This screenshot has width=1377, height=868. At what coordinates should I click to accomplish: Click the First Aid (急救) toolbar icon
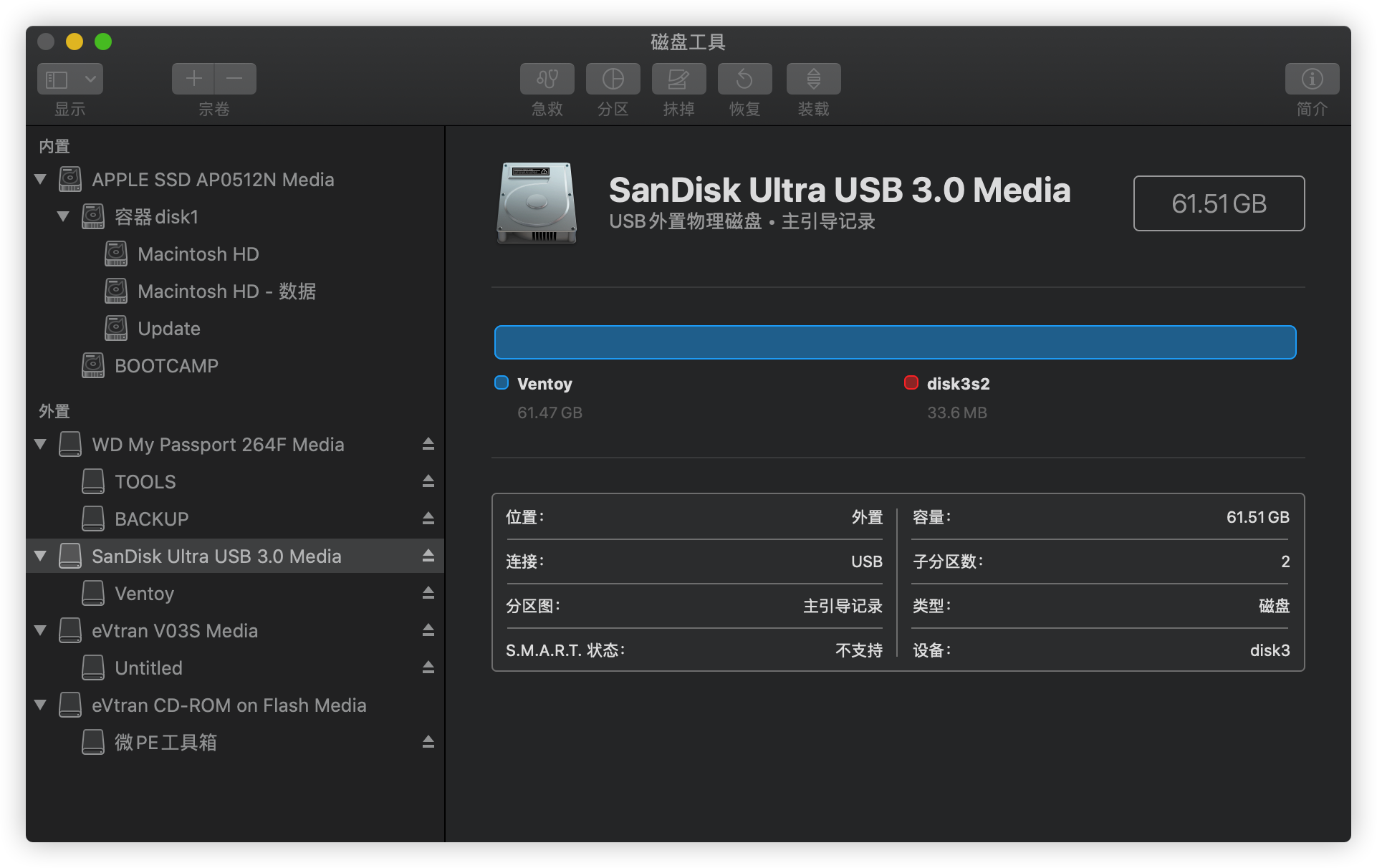click(x=547, y=79)
